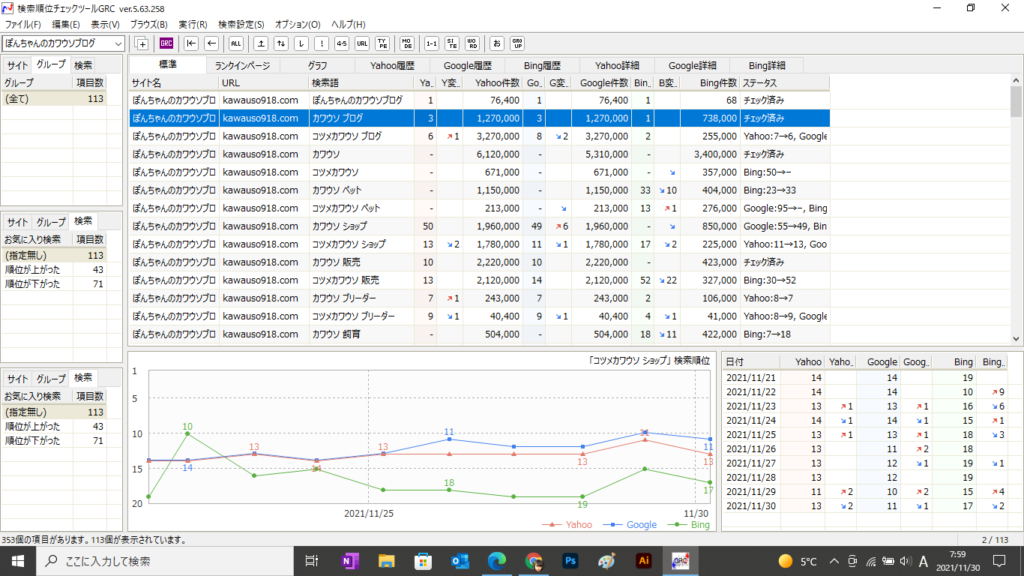The image size is (1024, 576).
Task: Click the exclamation mark toolbar icon
Action: 321,44
